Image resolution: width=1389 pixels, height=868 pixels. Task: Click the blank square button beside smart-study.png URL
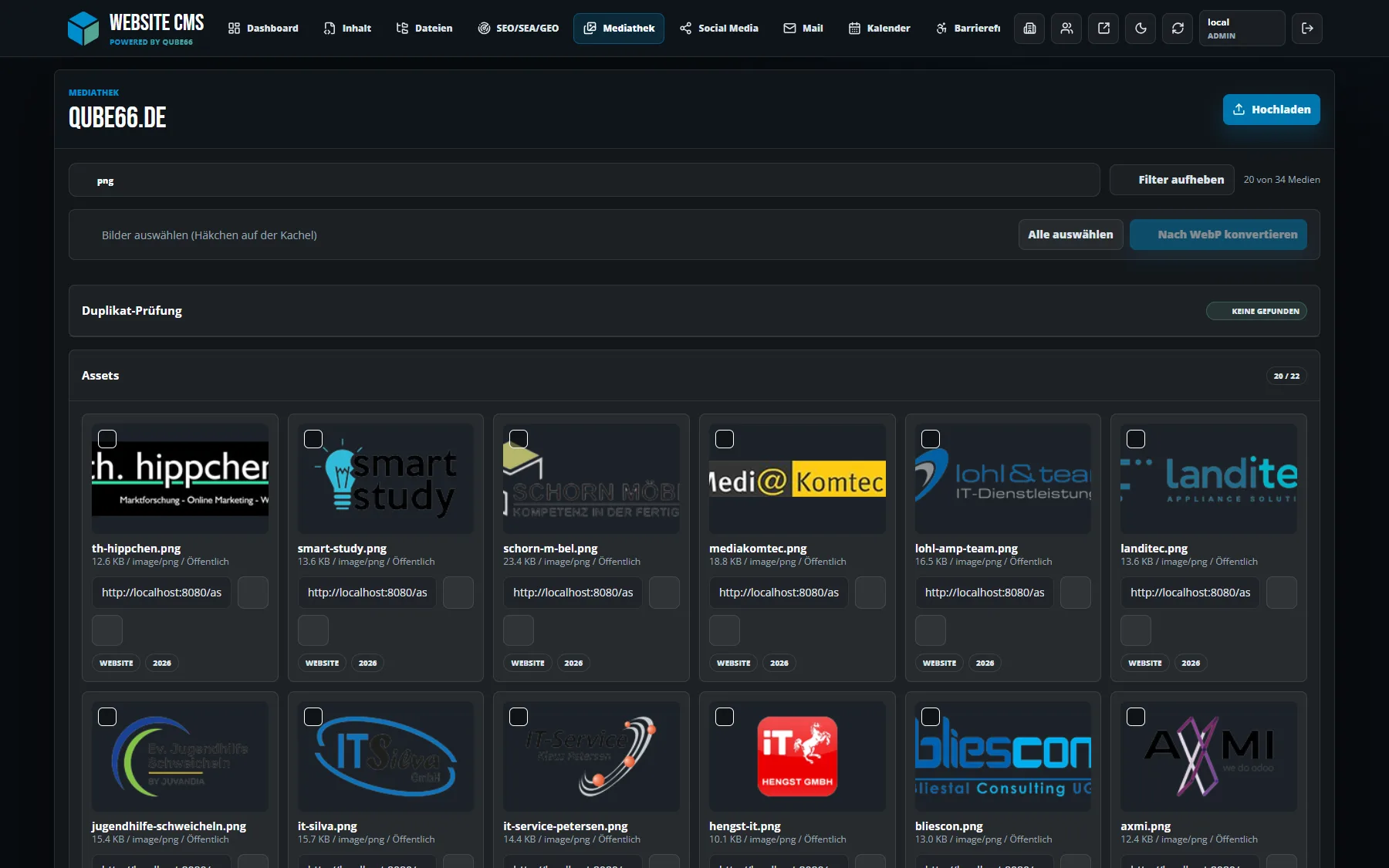click(x=458, y=593)
